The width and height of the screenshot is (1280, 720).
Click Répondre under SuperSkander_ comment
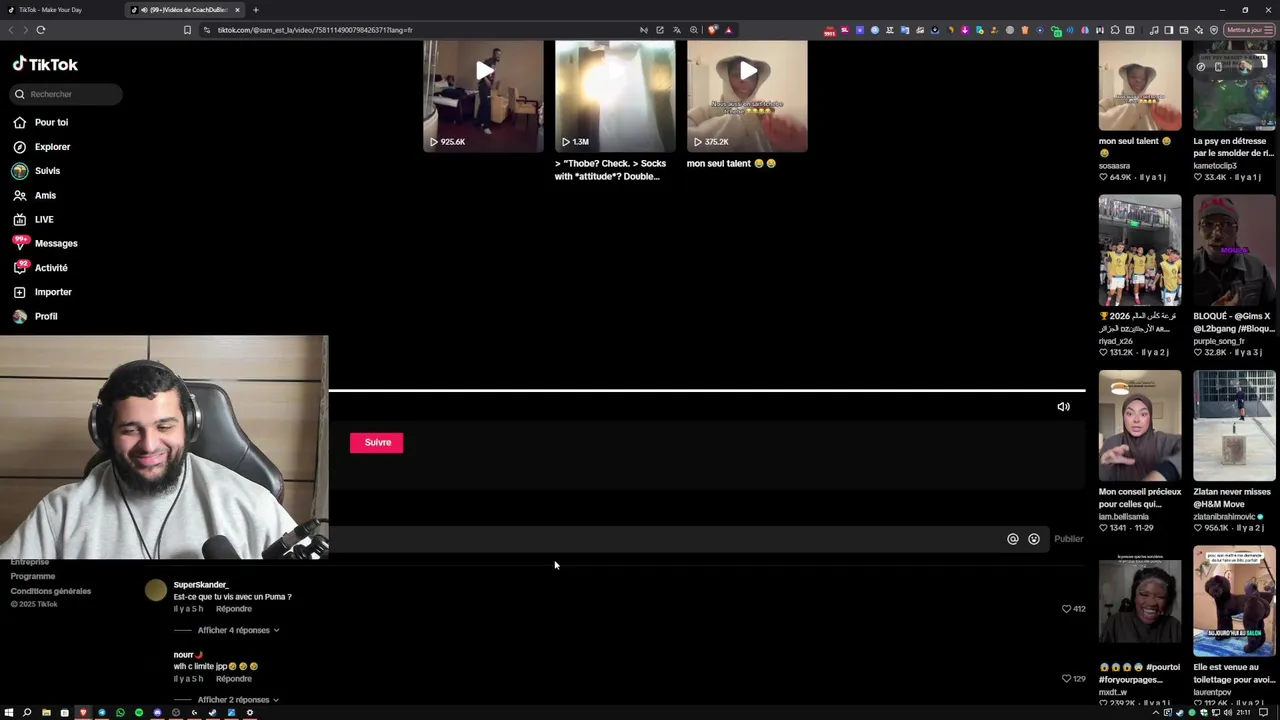pyautogui.click(x=234, y=609)
